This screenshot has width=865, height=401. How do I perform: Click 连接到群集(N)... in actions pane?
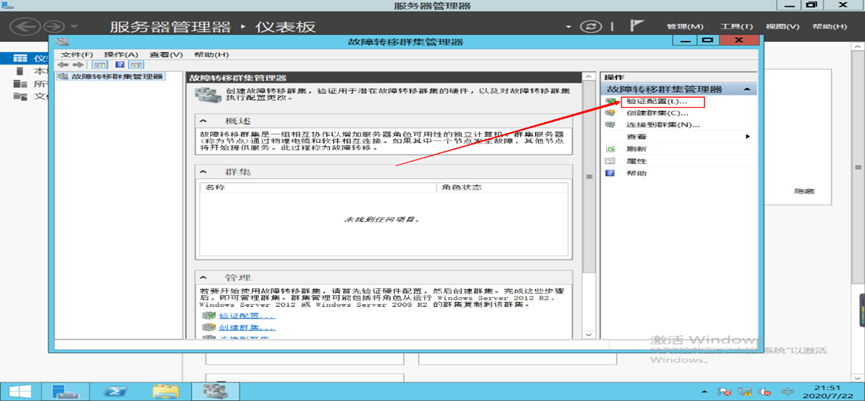(x=663, y=125)
